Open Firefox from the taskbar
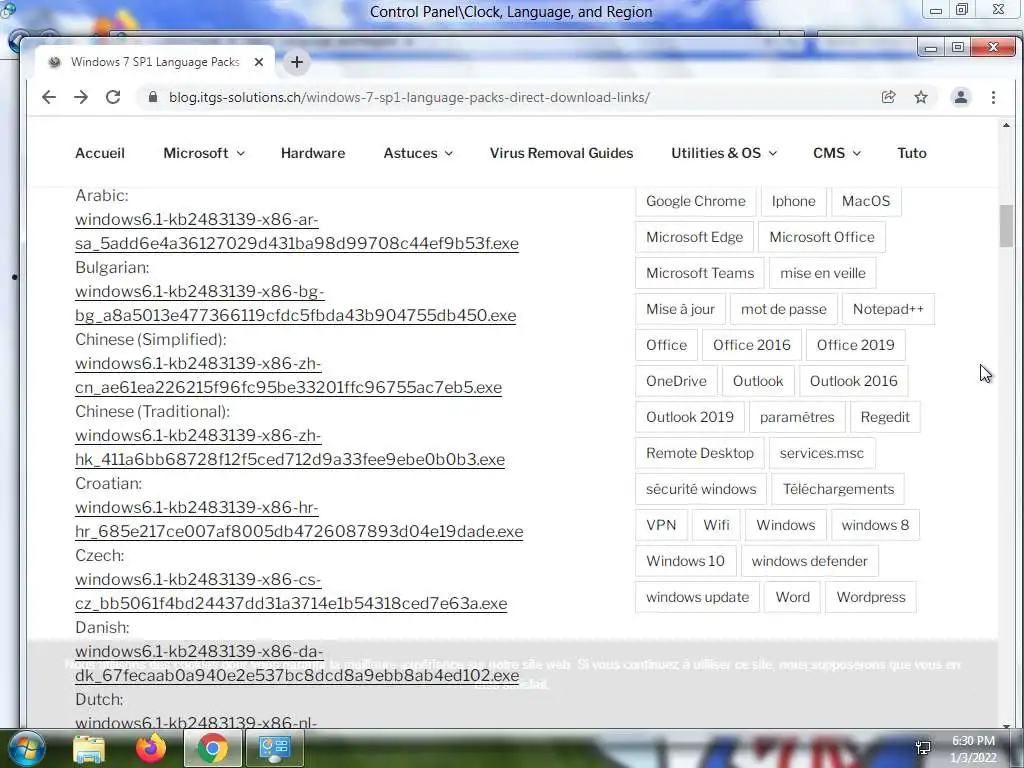Screen dimensions: 1024x768 [151, 748]
